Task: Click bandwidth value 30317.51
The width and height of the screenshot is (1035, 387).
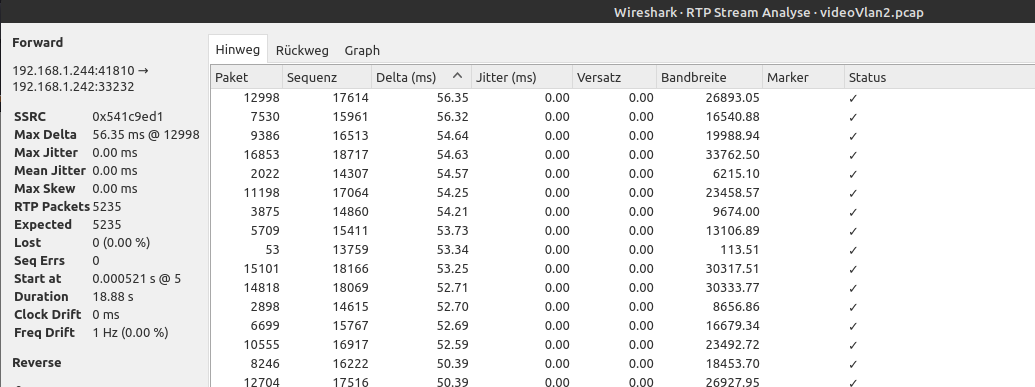Action: 732,269
